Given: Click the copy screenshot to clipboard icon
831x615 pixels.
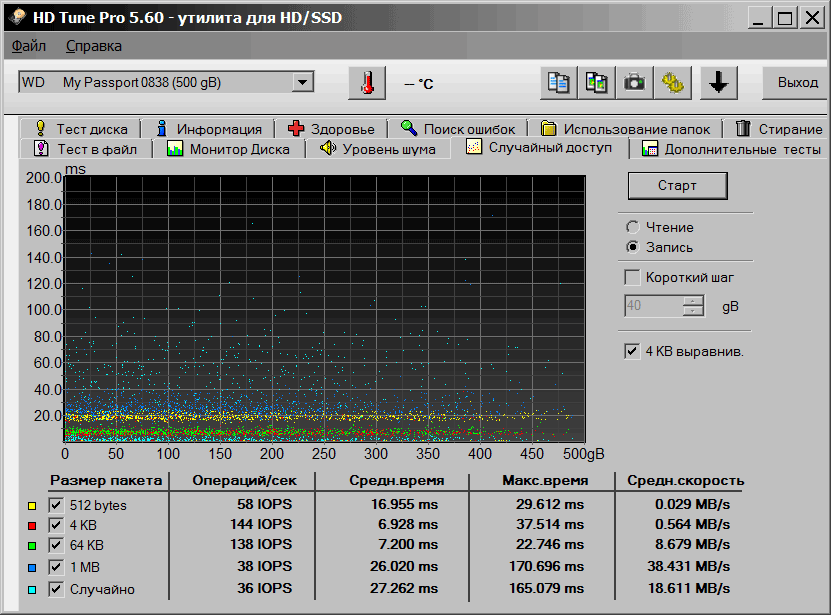Looking at the screenshot, I should [597, 83].
